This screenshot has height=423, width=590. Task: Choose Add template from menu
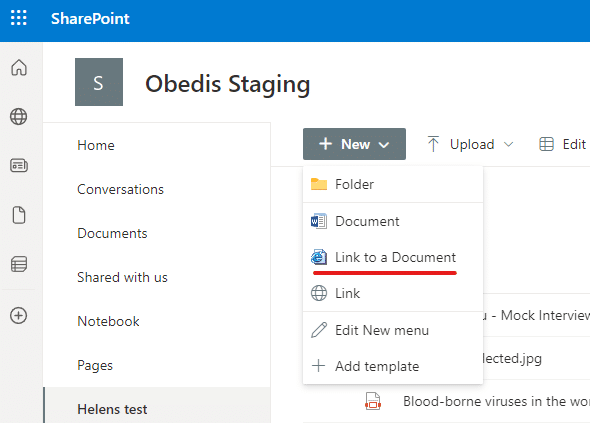point(393,366)
